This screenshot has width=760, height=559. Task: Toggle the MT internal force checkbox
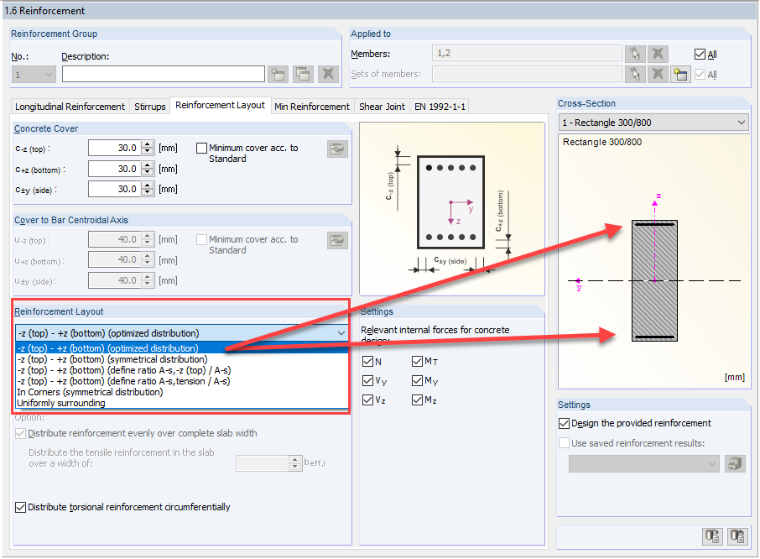(417, 361)
